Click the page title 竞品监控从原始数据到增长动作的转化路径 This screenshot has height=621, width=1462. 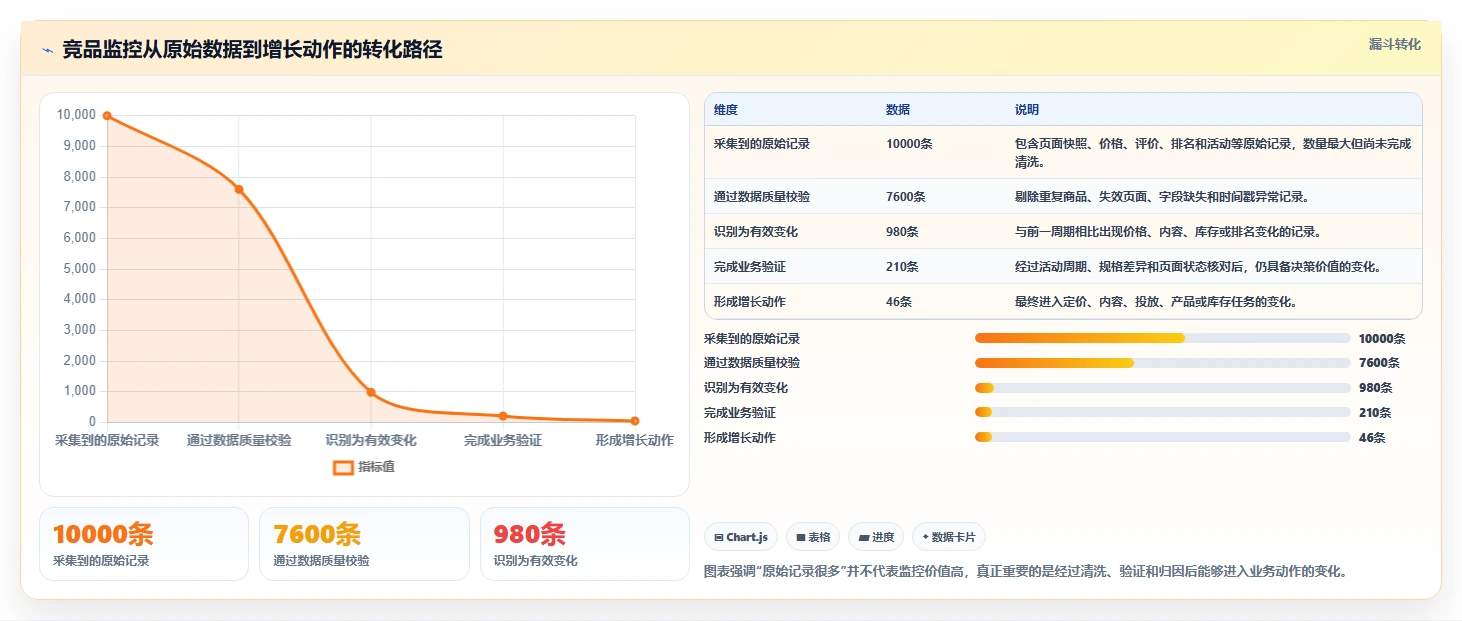(252, 50)
